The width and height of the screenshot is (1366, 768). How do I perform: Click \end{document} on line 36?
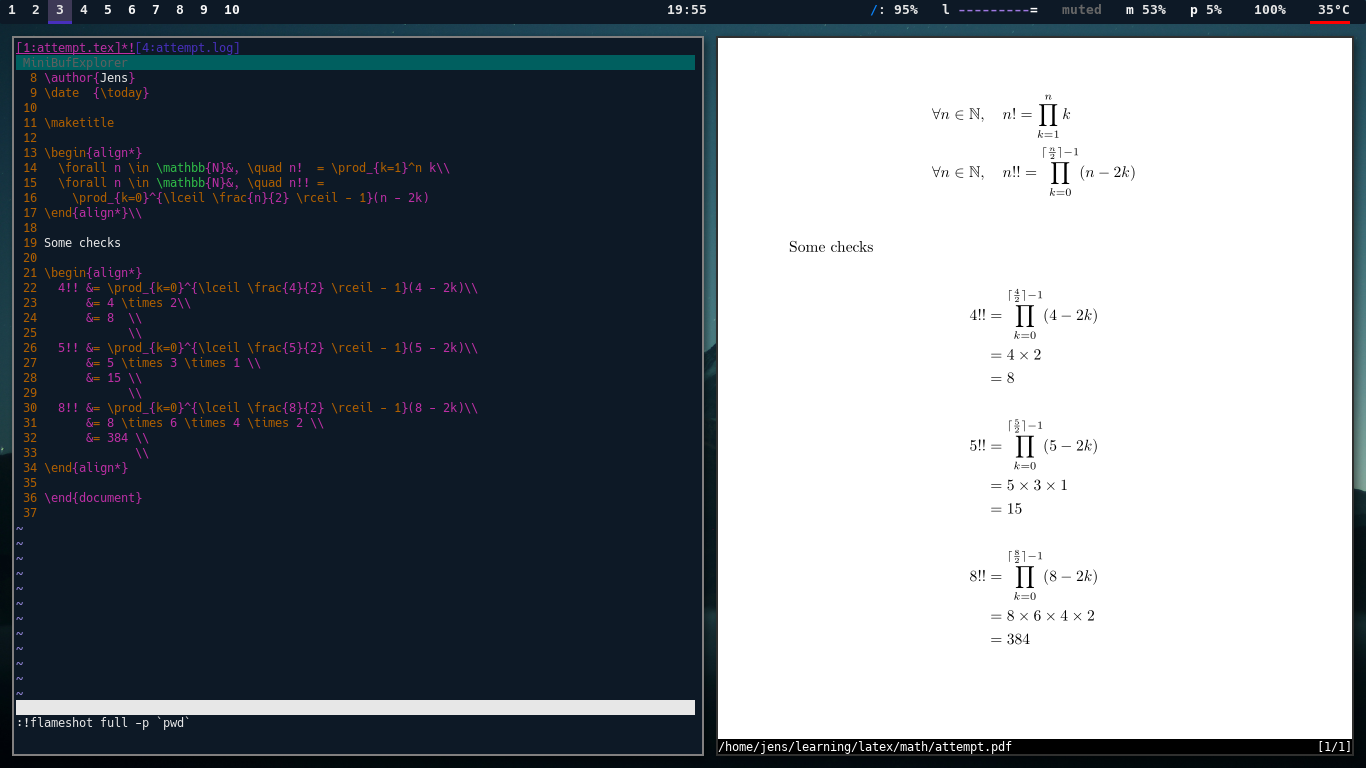point(93,497)
